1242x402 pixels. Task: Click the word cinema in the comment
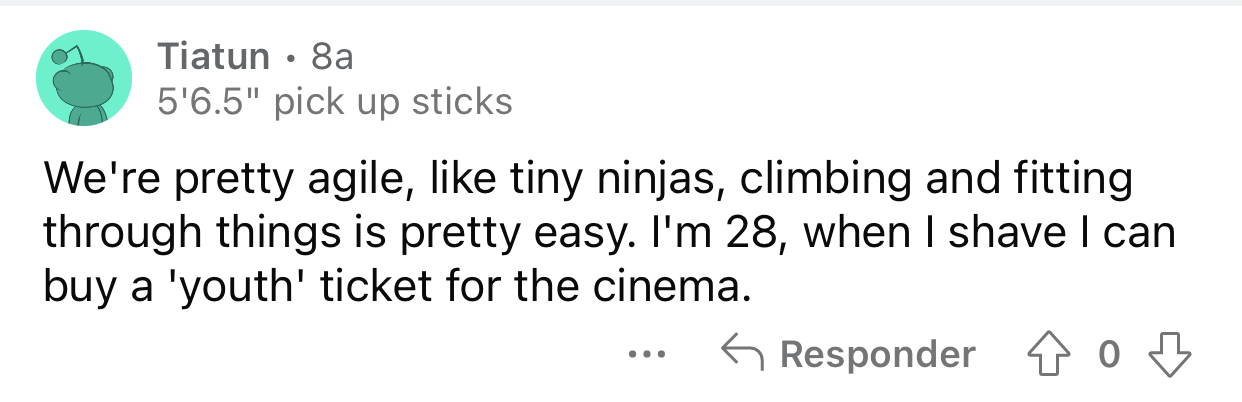[x=687, y=288]
